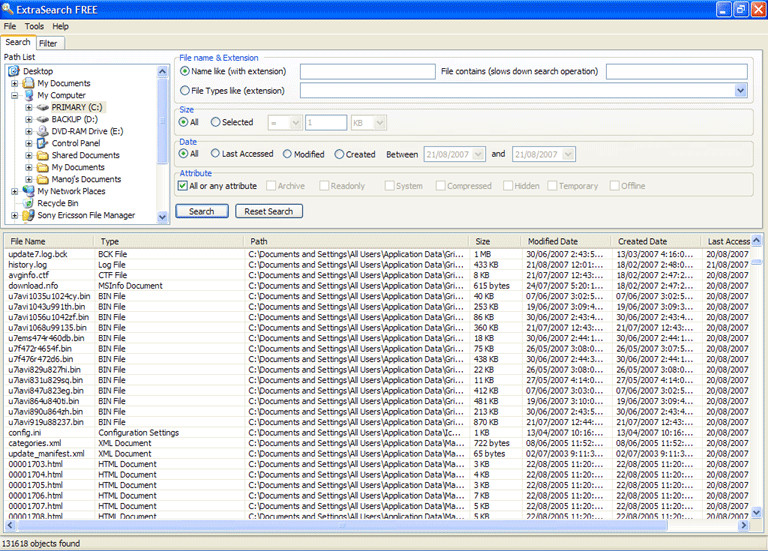Click the results horizontal scrollbar thumb
The height and width of the screenshot is (551, 768).
pyautogui.click(x=341, y=525)
